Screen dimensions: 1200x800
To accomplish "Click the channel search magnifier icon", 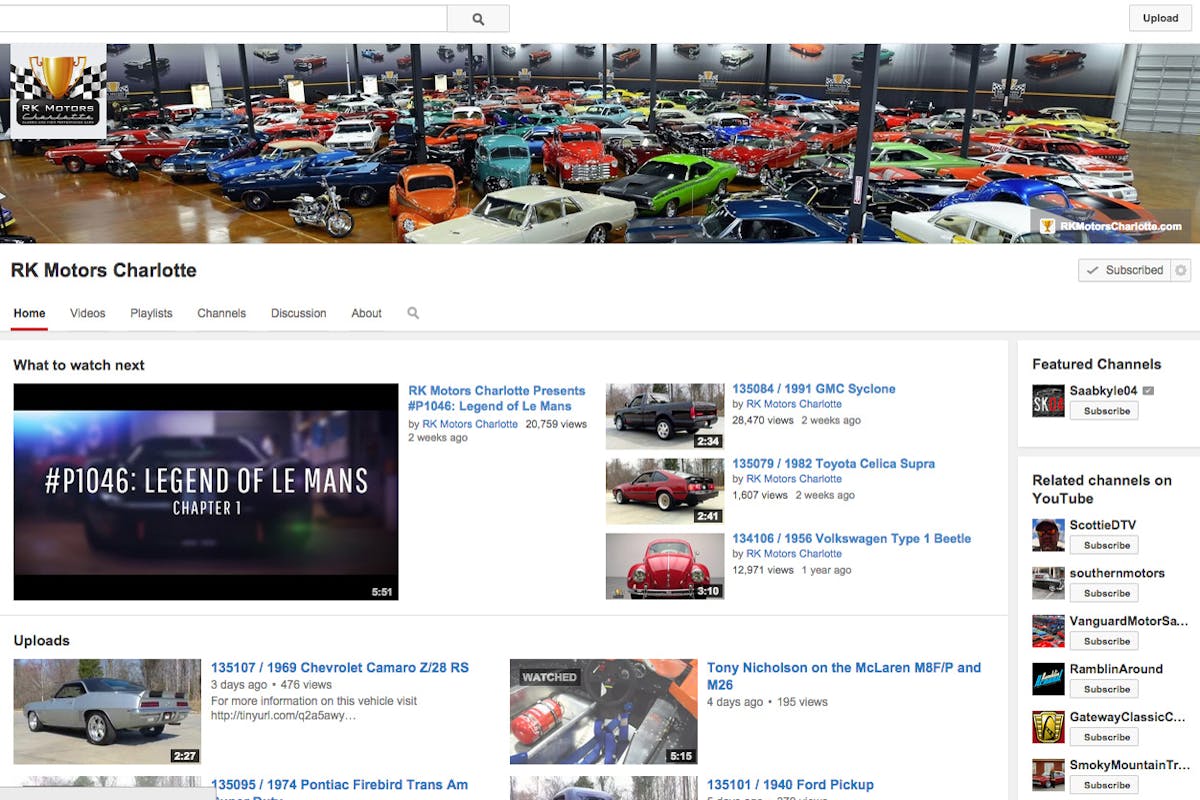I will pyautogui.click(x=413, y=313).
